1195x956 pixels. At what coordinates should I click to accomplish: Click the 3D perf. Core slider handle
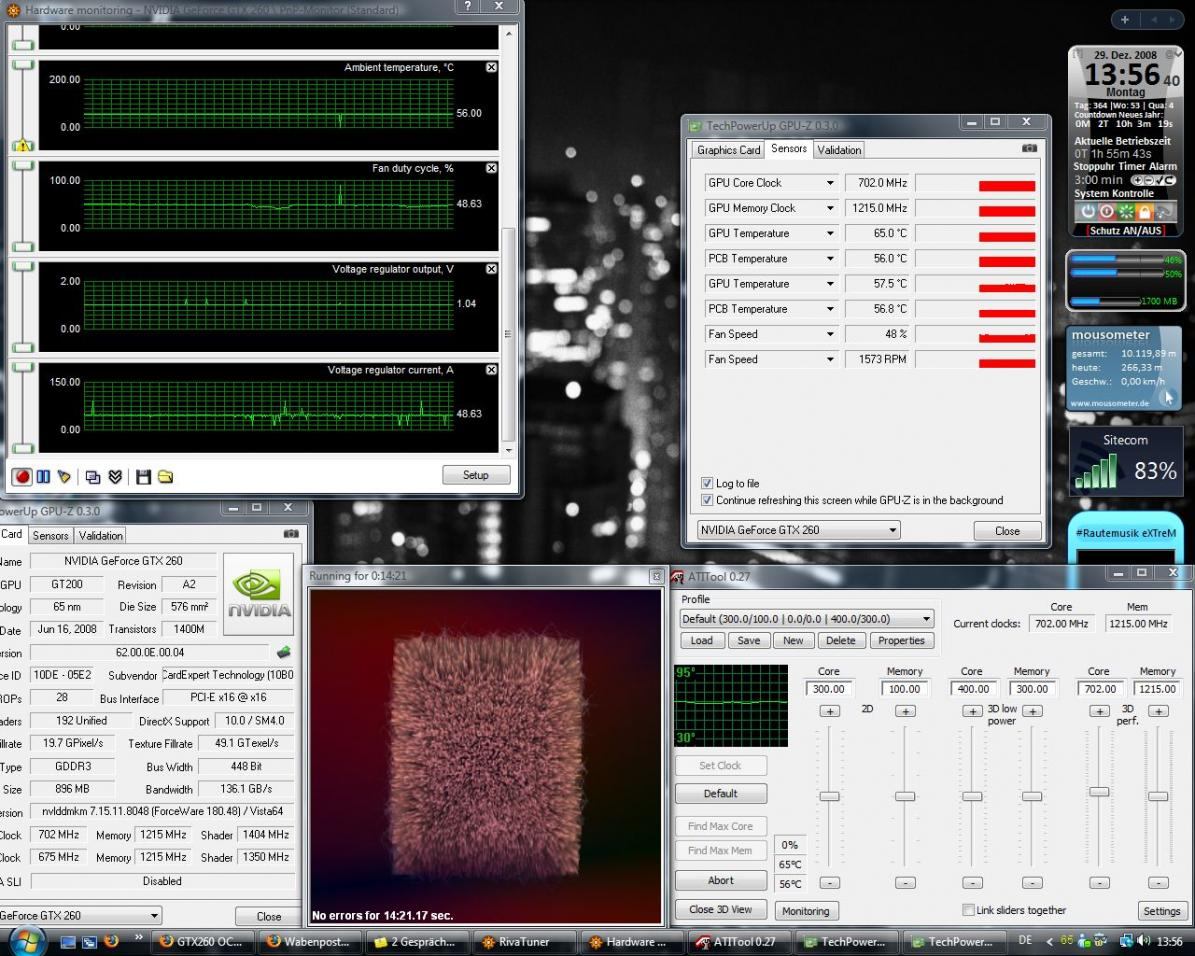coord(1099,792)
